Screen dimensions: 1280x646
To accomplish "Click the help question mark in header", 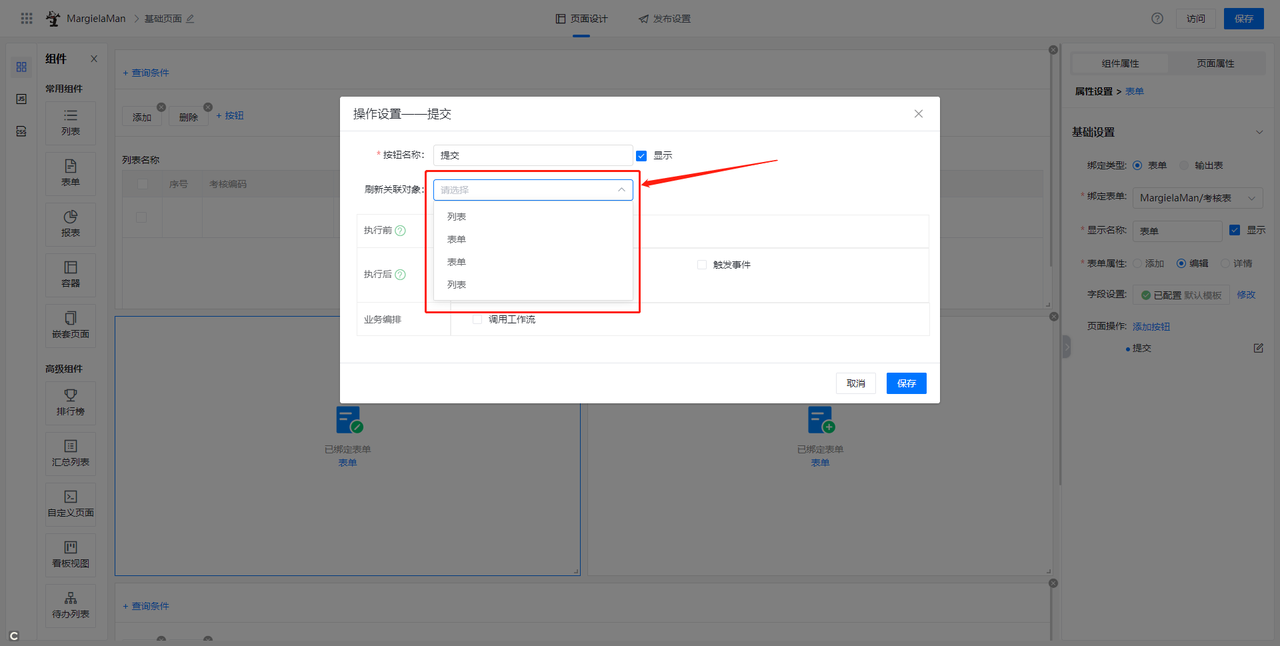I will 1157,18.
